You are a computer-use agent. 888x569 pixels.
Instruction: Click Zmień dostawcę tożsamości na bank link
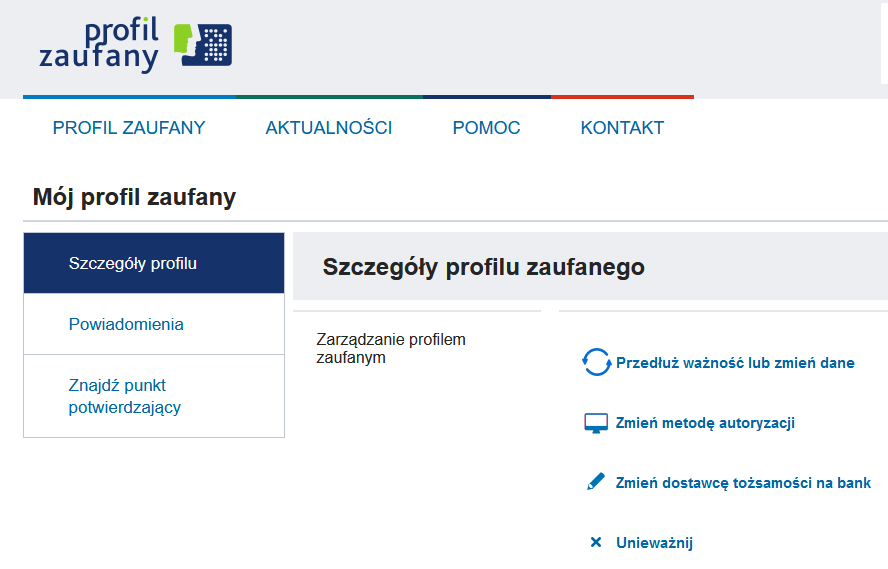coord(743,483)
